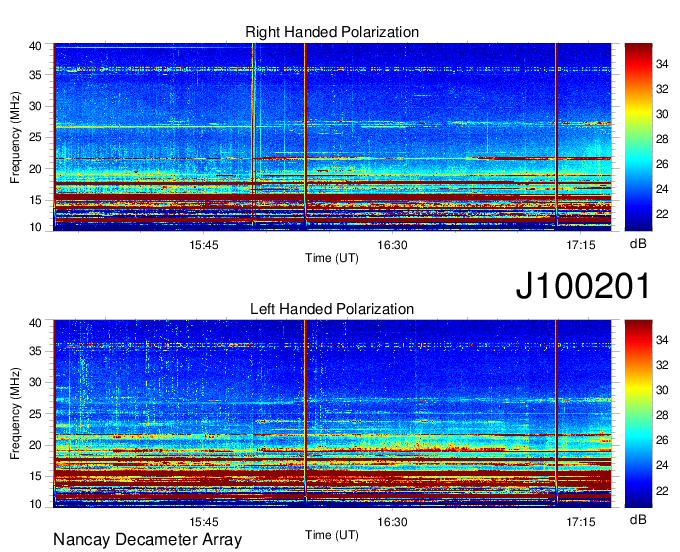Viewport: 680px width, 552px height.
Task: Click 16:30 tick label under Left Handed plot
Action: [x=392, y=522]
